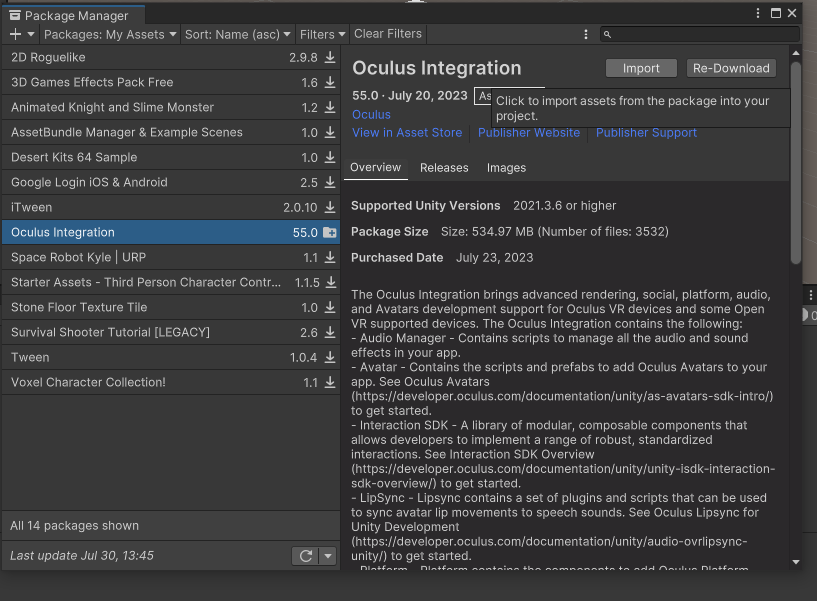Open Packages: My Assets dropdown
The image size is (817, 601).
[x=110, y=34]
